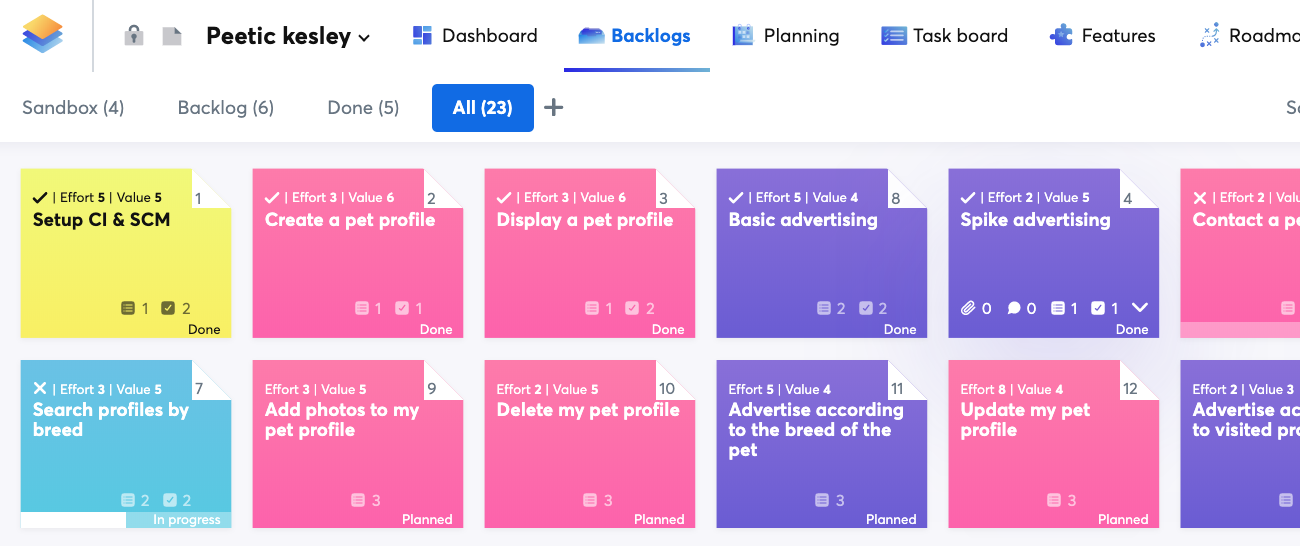Open the Backlog (6) tab
The height and width of the screenshot is (546, 1300).
click(226, 107)
